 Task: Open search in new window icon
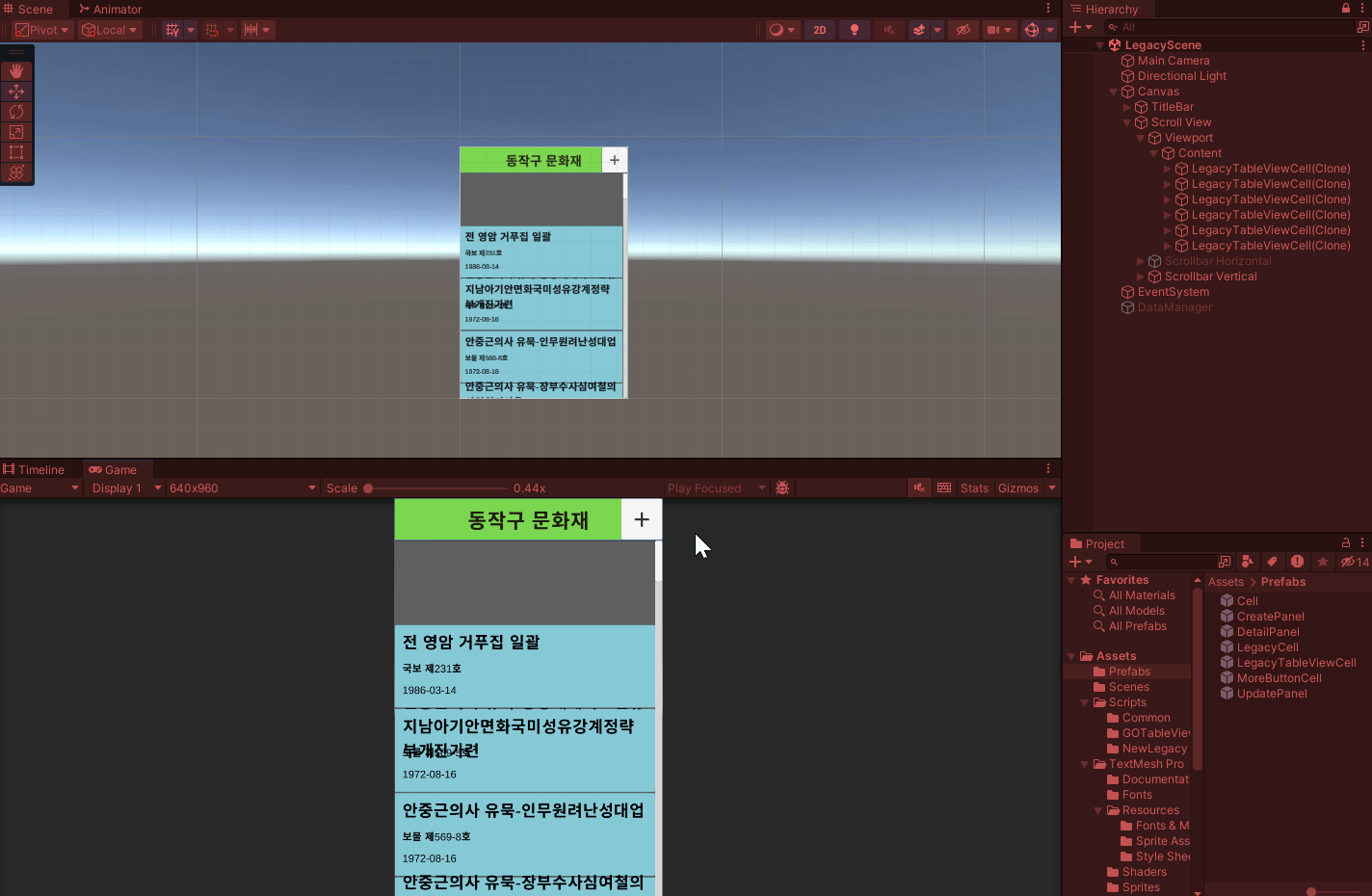click(1225, 562)
